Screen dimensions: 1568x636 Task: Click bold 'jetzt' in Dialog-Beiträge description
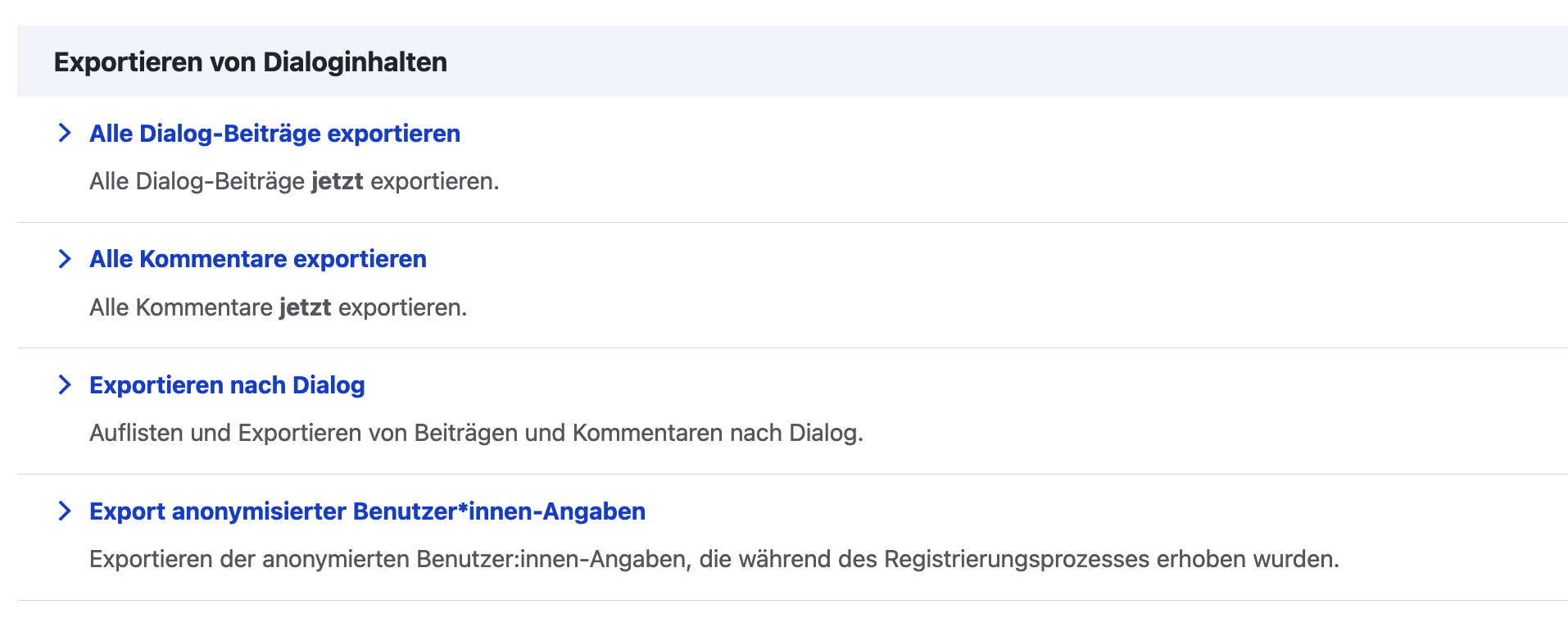[337, 181]
